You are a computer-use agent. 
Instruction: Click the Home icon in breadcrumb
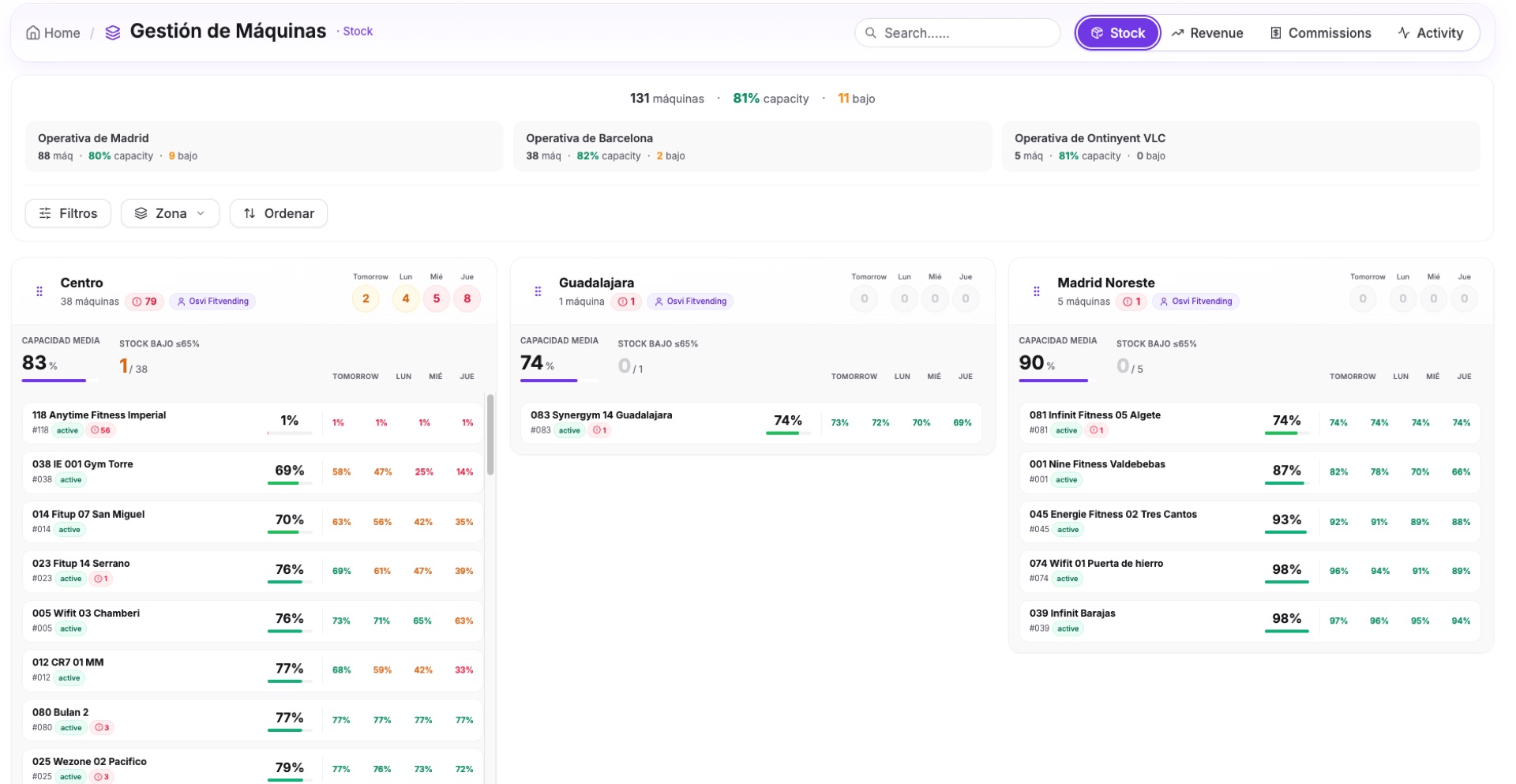[x=33, y=33]
